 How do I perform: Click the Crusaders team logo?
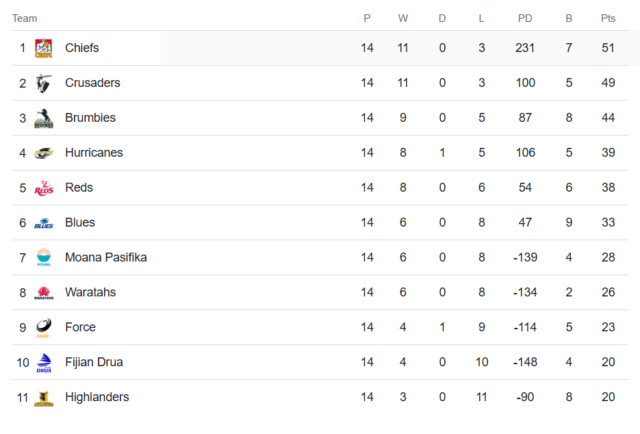click(44, 83)
